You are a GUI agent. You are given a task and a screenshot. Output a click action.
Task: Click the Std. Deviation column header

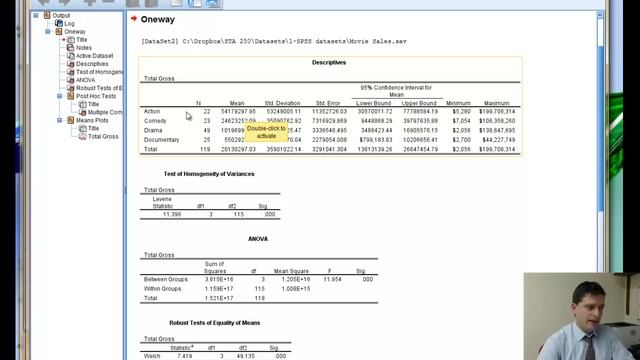[x=282, y=103]
